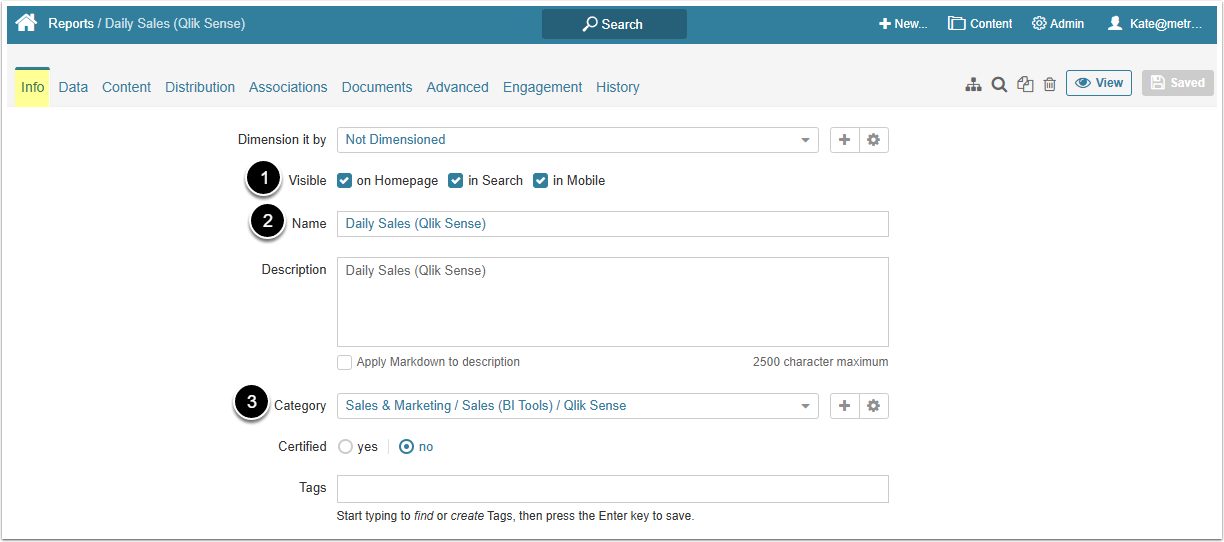Open the Category dropdown list

coord(577,406)
